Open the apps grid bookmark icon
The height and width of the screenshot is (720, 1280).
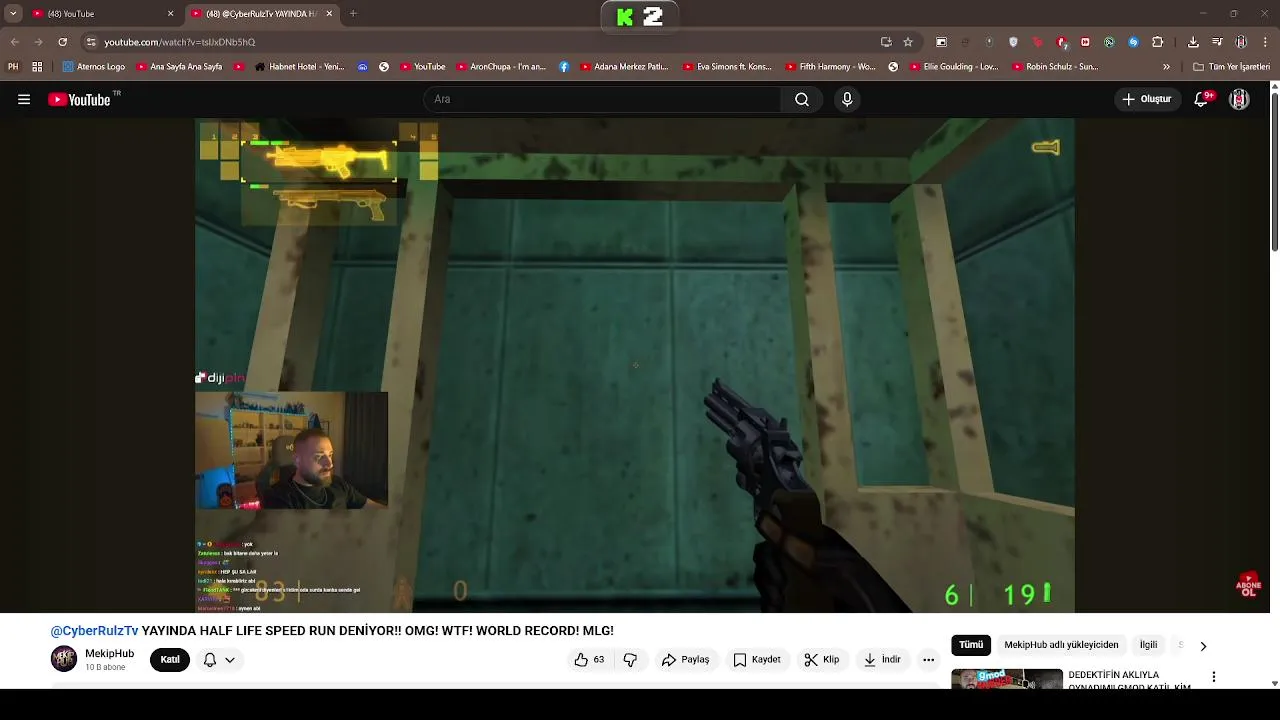[x=37, y=67]
